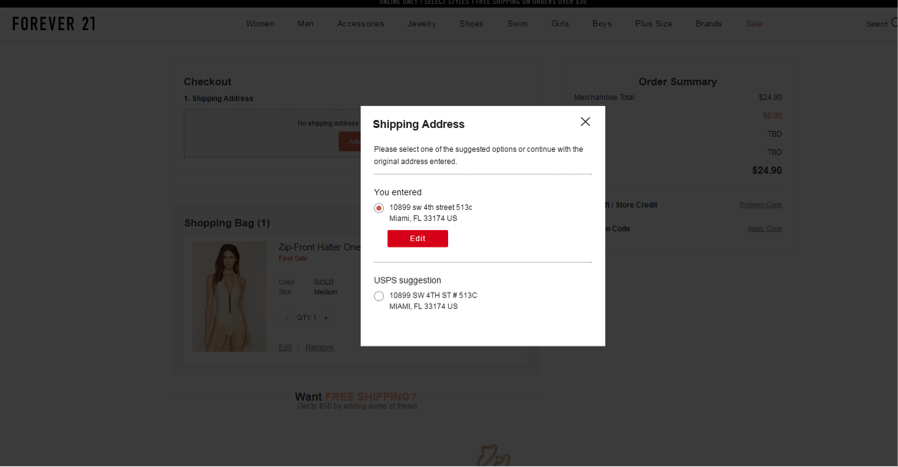Click the 'Shopping Bag (1)' heading
The height and width of the screenshot is (467, 898).
pos(227,223)
